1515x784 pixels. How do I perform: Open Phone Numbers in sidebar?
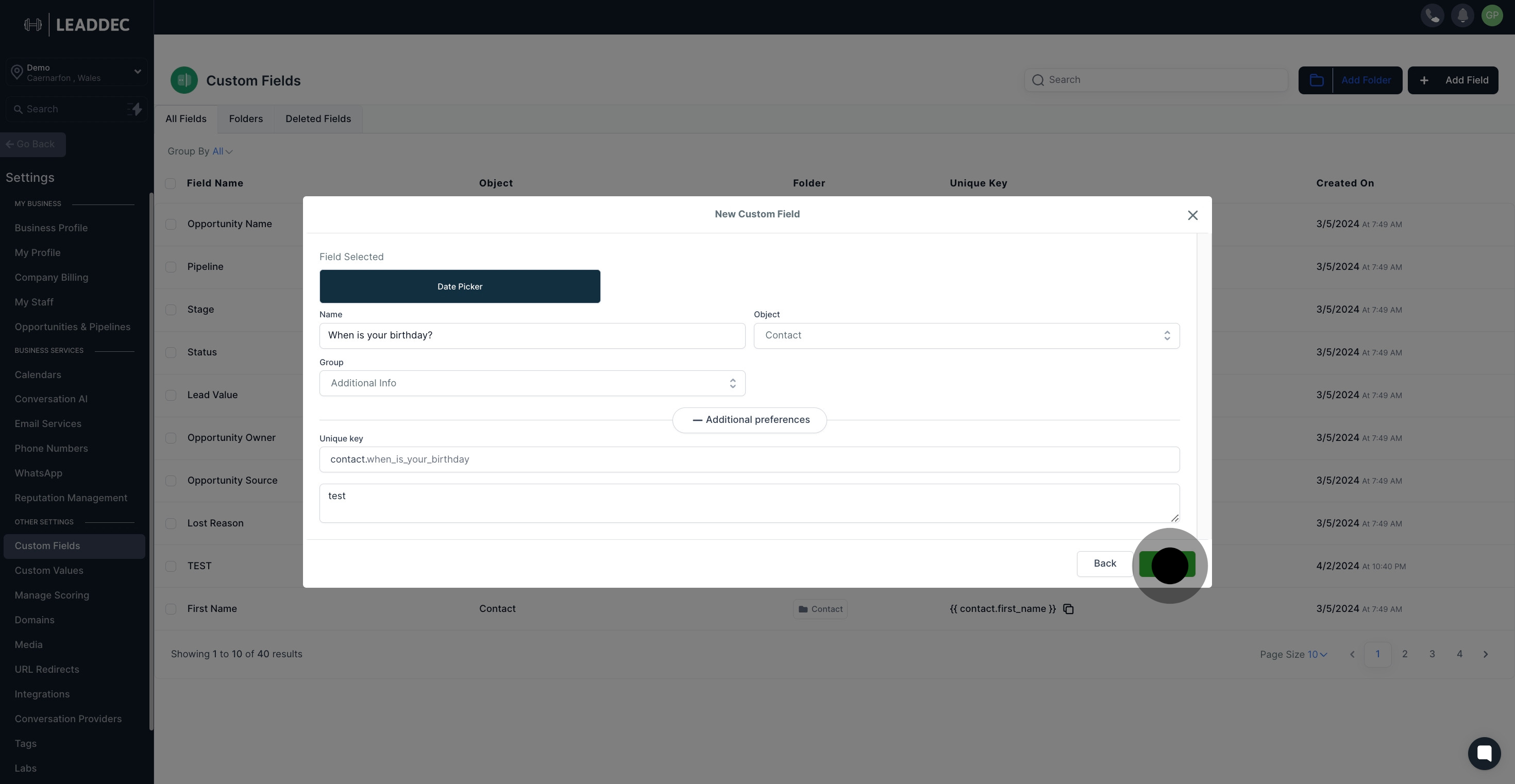[51, 449]
